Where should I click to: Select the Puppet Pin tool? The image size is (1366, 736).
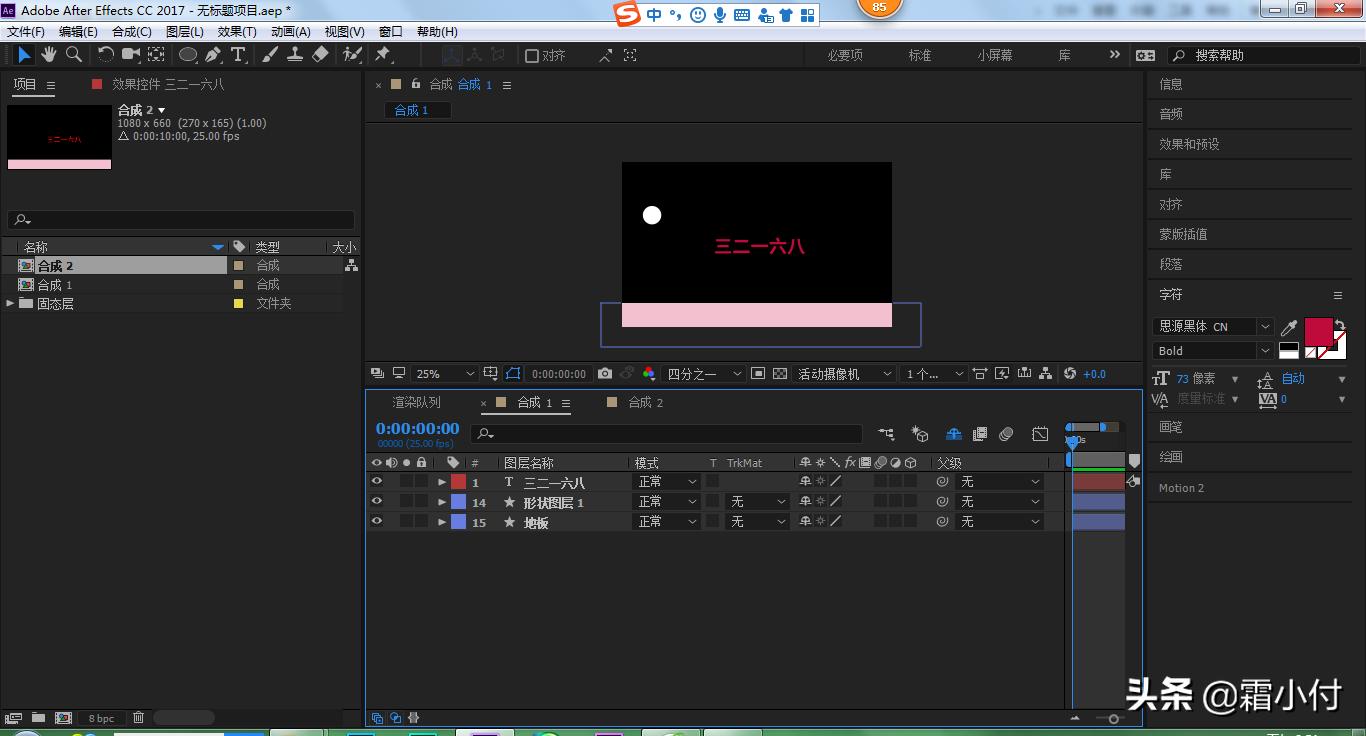[x=382, y=55]
